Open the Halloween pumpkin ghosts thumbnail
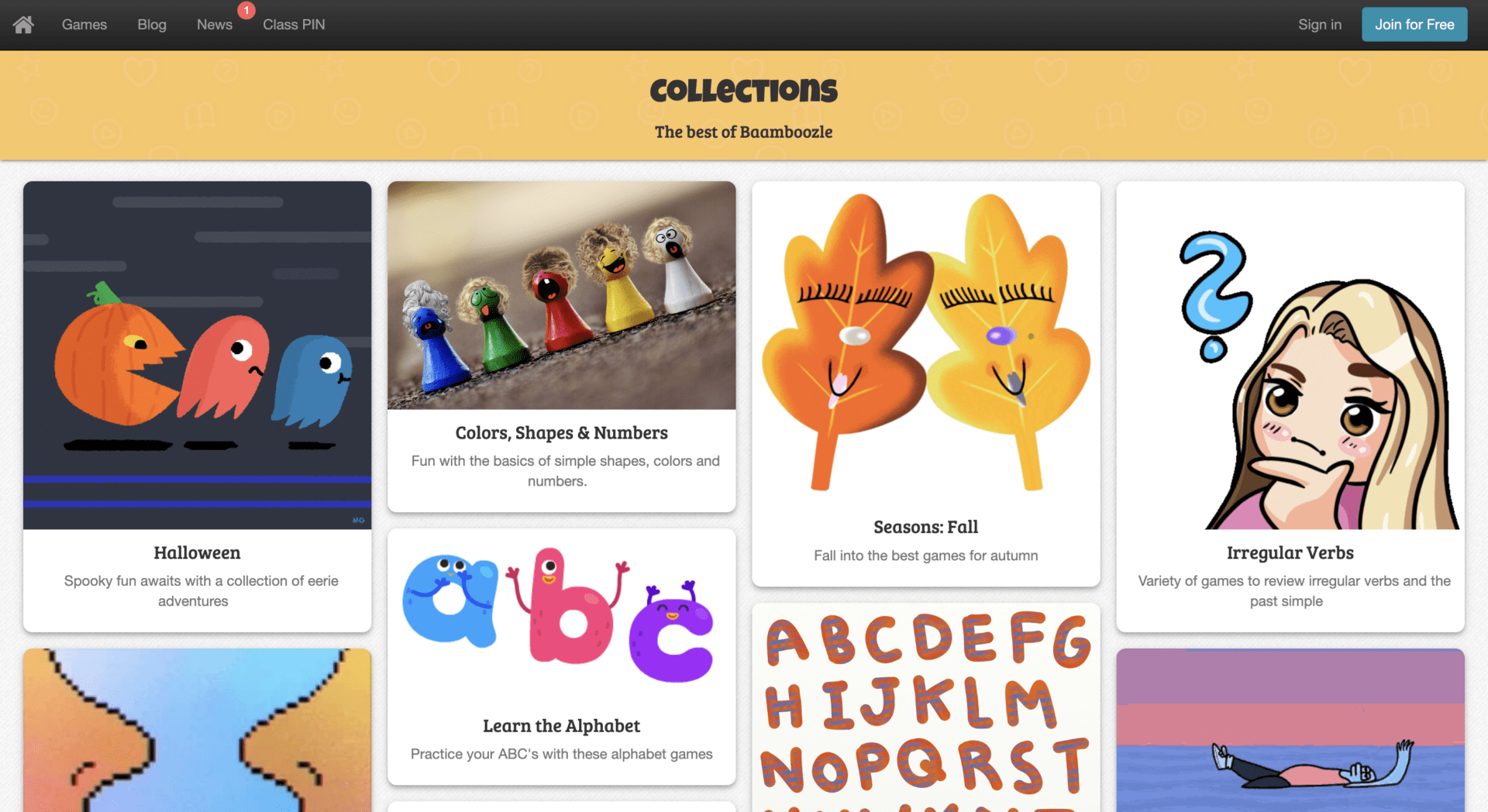The height and width of the screenshot is (812, 1488). click(x=198, y=355)
